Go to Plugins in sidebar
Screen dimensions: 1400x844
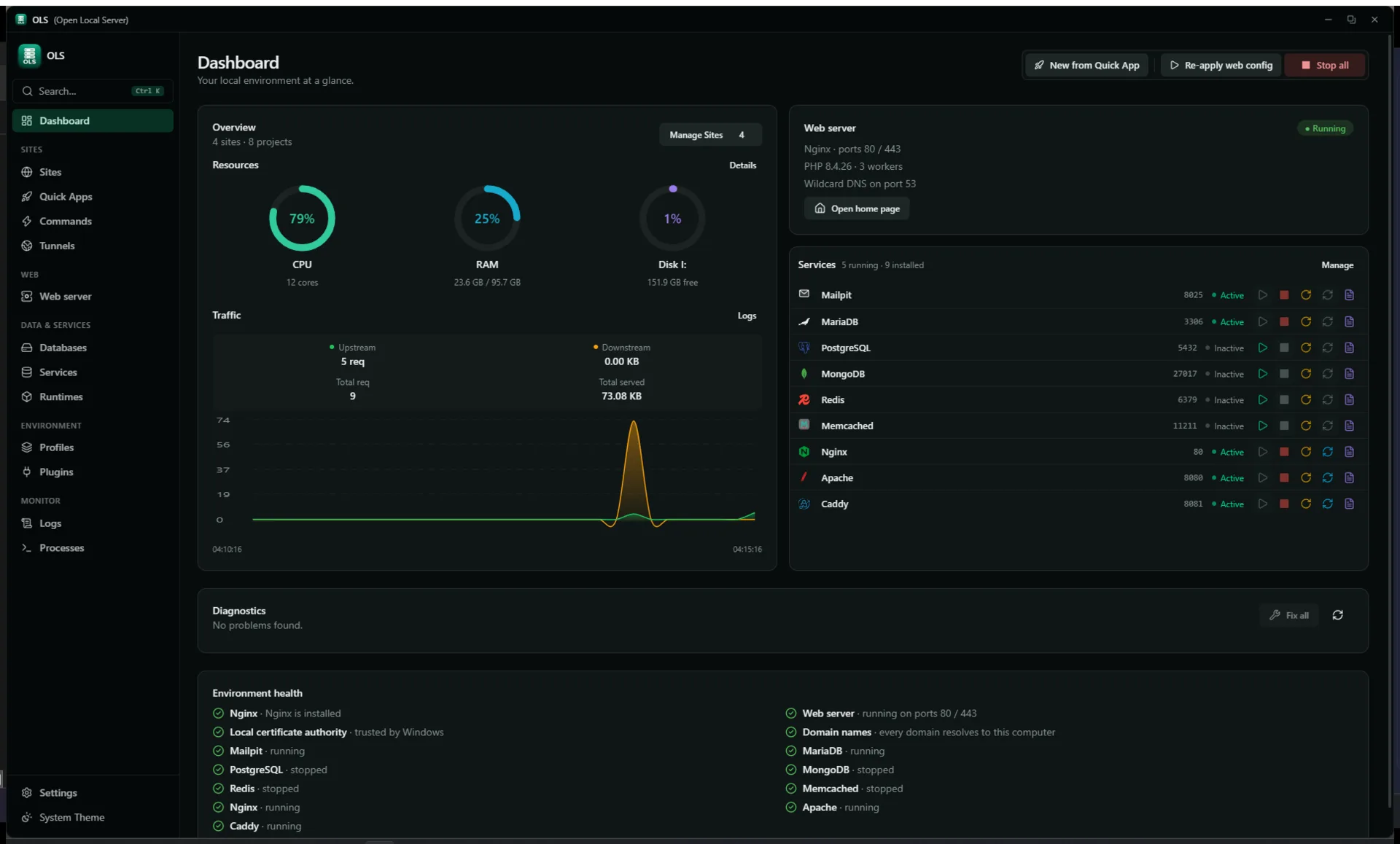93,472
